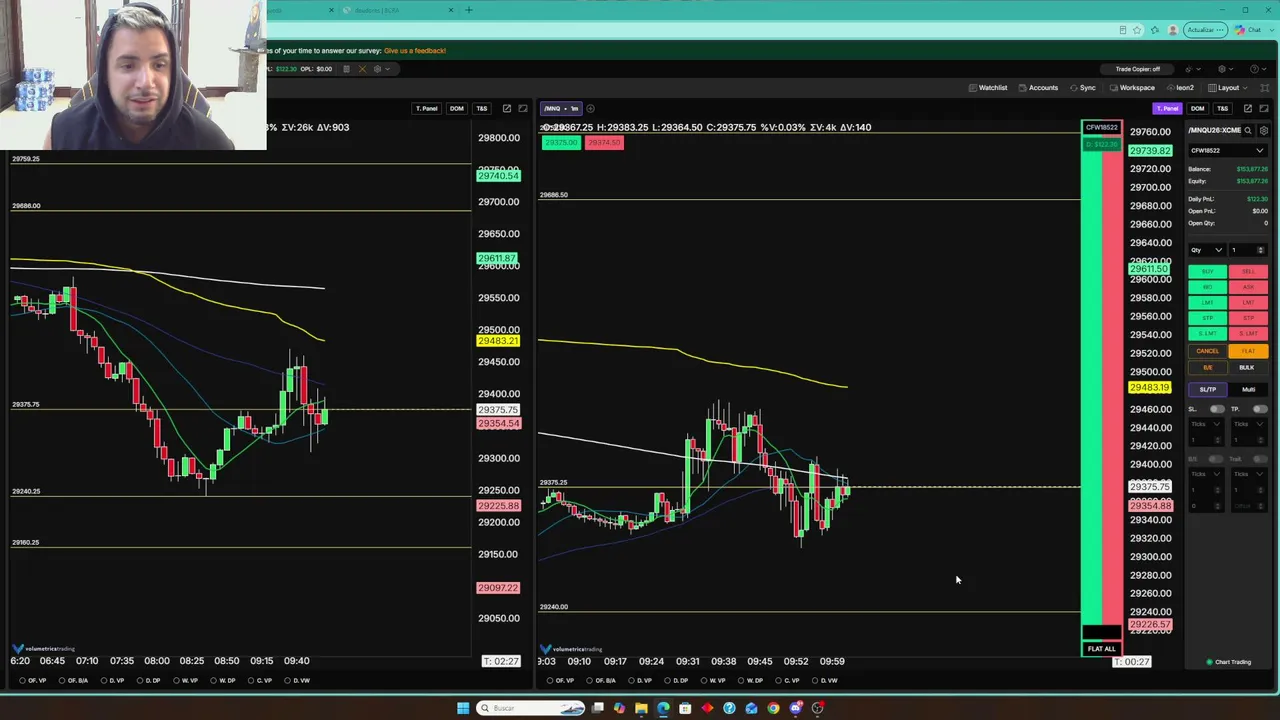Click the Windows taskbar search box

click(530, 708)
